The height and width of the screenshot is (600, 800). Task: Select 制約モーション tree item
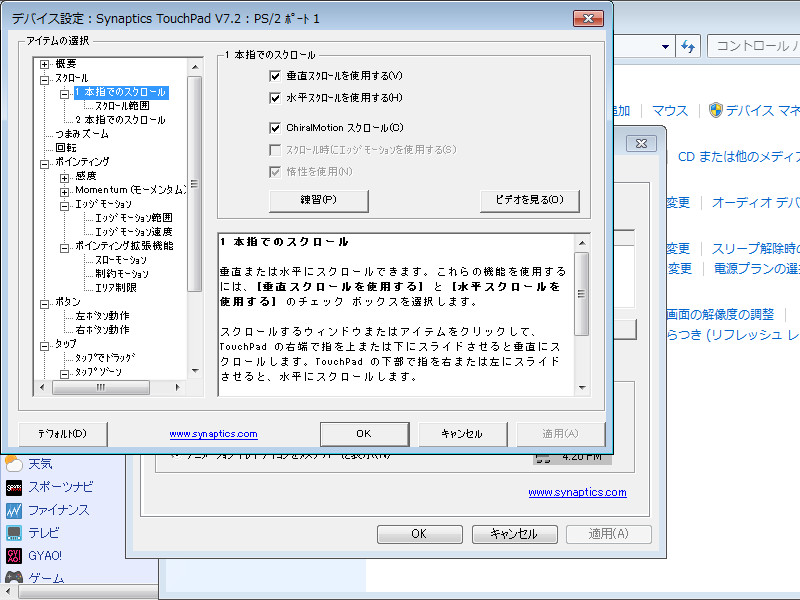[121, 274]
